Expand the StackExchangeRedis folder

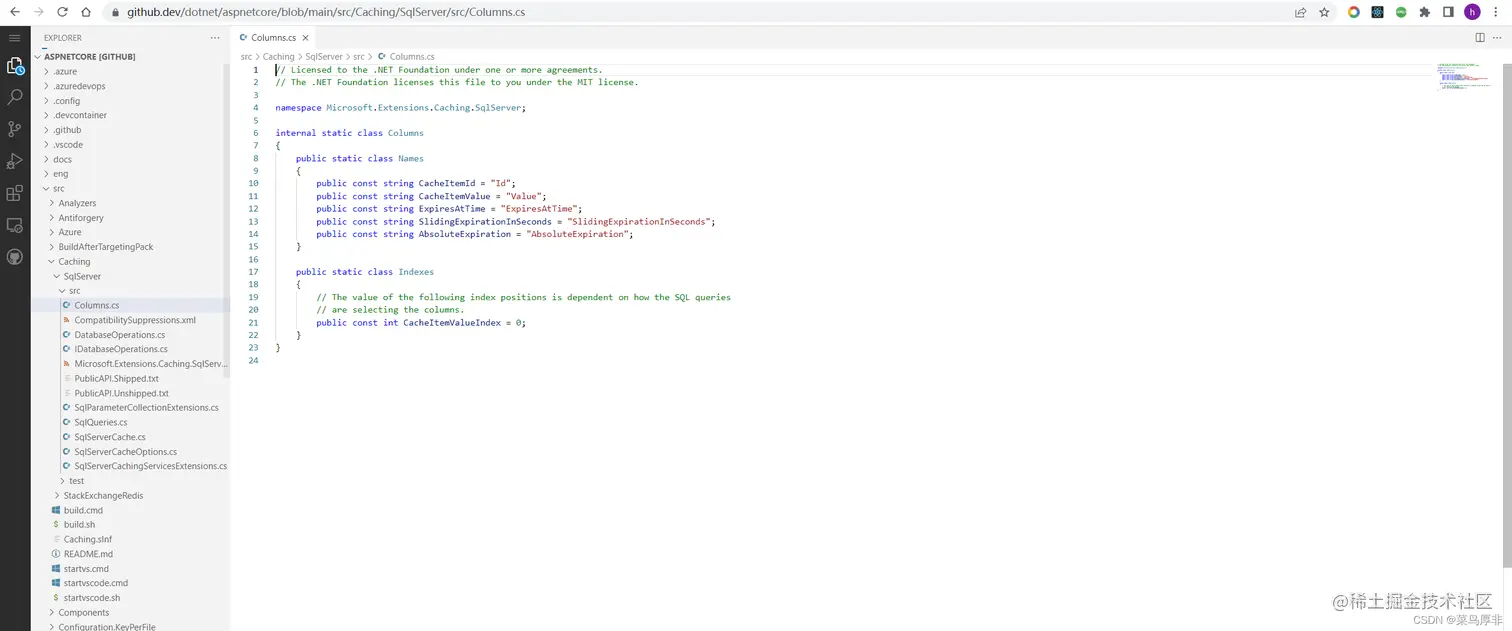pyautogui.click(x=131, y=495)
